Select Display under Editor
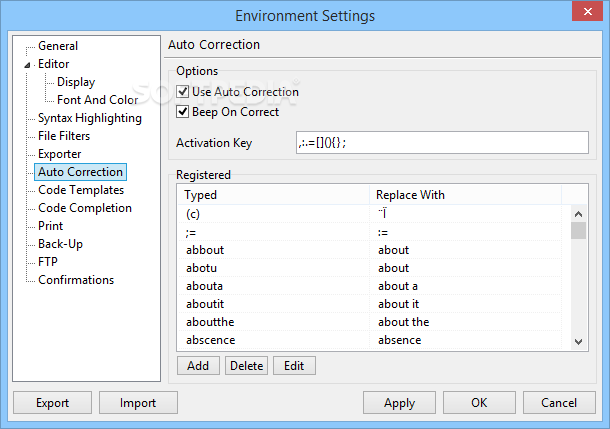The image size is (610, 429). coord(76,82)
